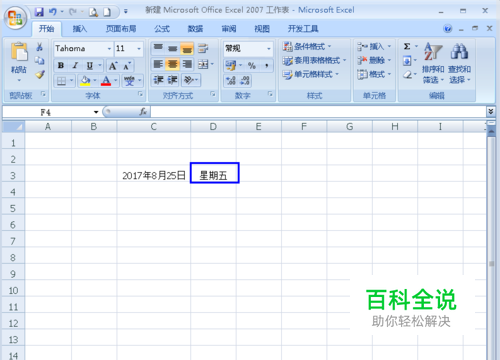The width and height of the screenshot is (500, 360).
Task: Click insert function fx button
Action: [x=143, y=112]
